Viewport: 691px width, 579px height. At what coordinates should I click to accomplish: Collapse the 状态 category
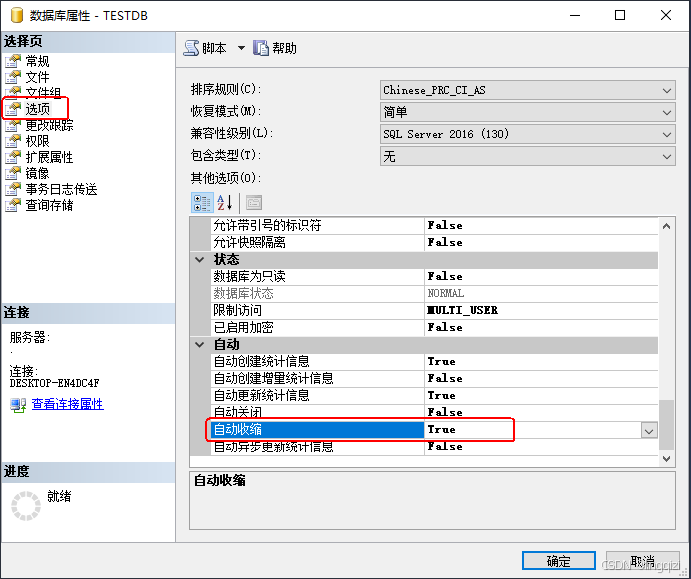click(x=200, y=260)
